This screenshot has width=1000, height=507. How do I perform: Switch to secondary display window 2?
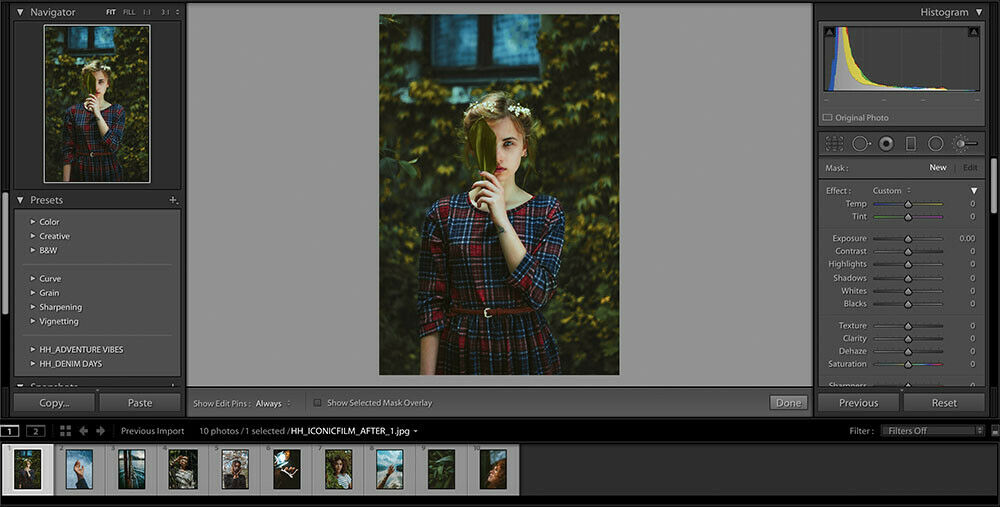36,431
